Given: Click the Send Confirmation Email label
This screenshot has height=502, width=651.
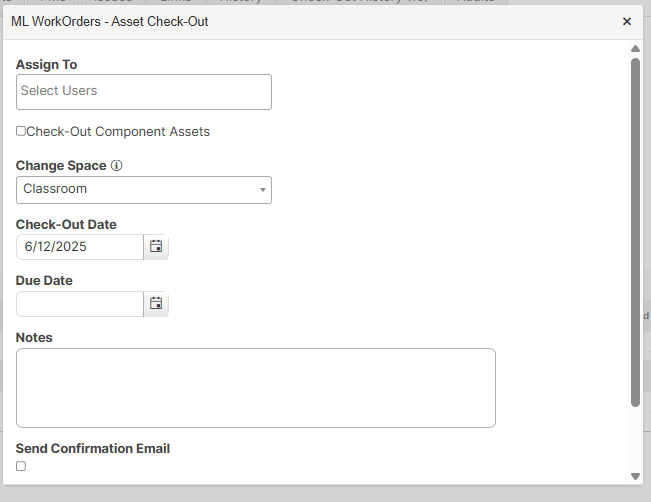Looking at the screenshot, I should point(93,448).
